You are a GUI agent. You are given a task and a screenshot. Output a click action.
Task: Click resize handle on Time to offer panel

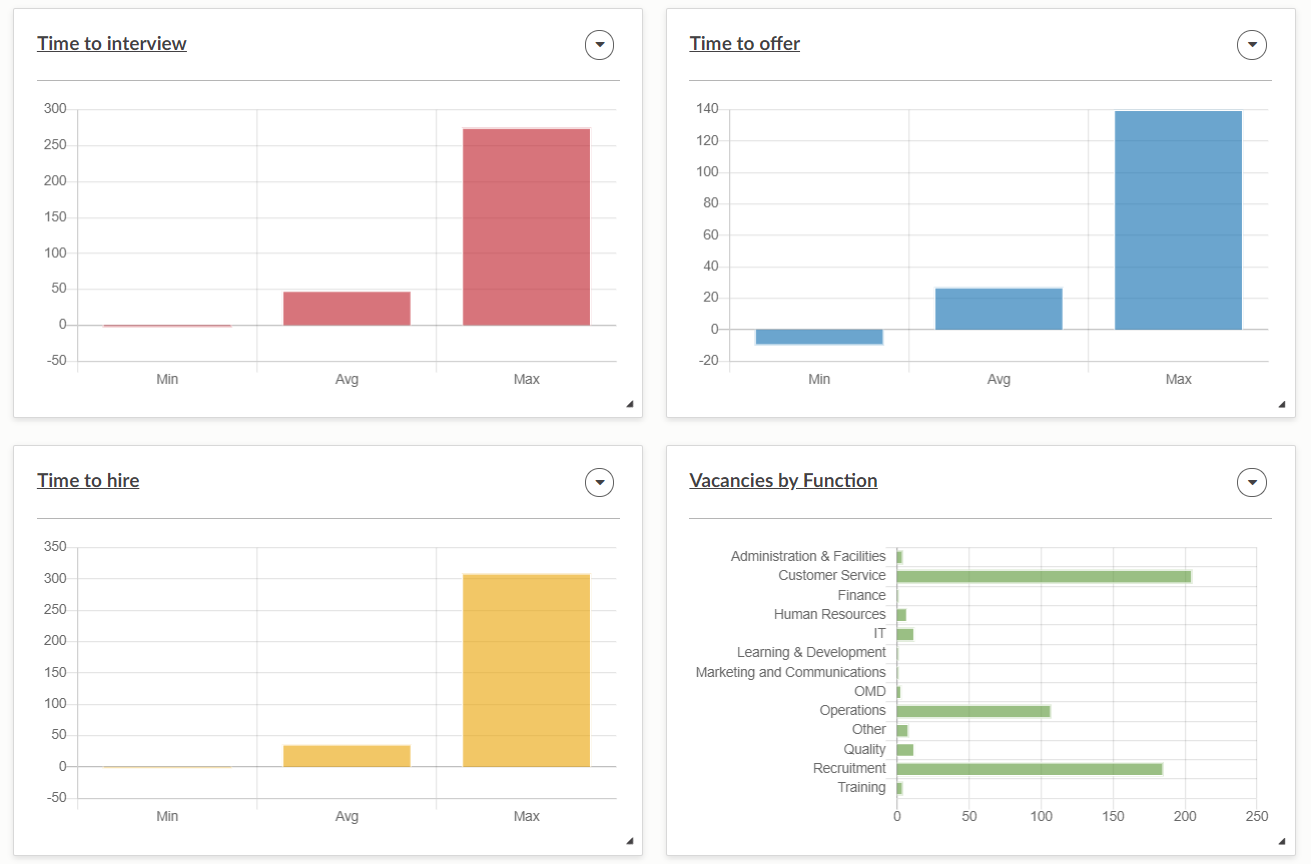(x=1282, y=405)
